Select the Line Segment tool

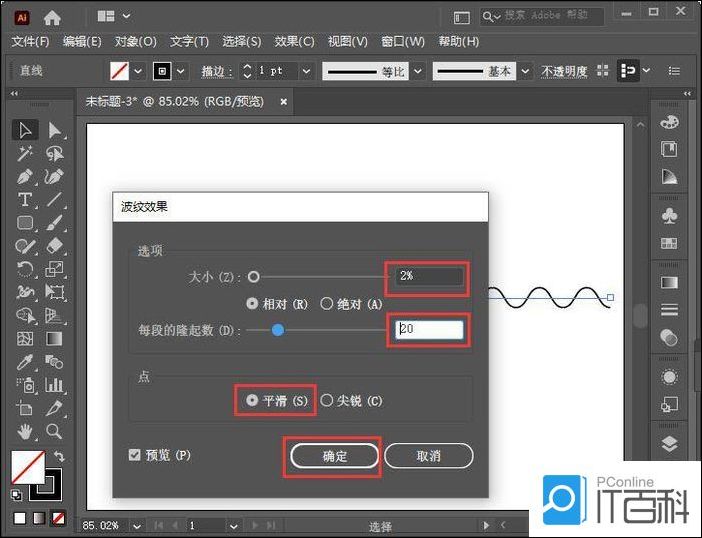point(54,200)
